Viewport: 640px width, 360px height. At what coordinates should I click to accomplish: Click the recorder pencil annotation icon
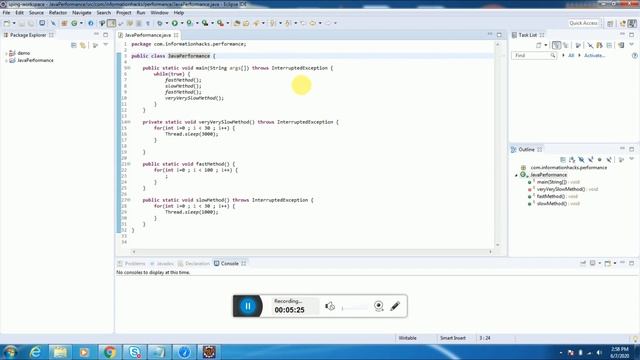395,306
